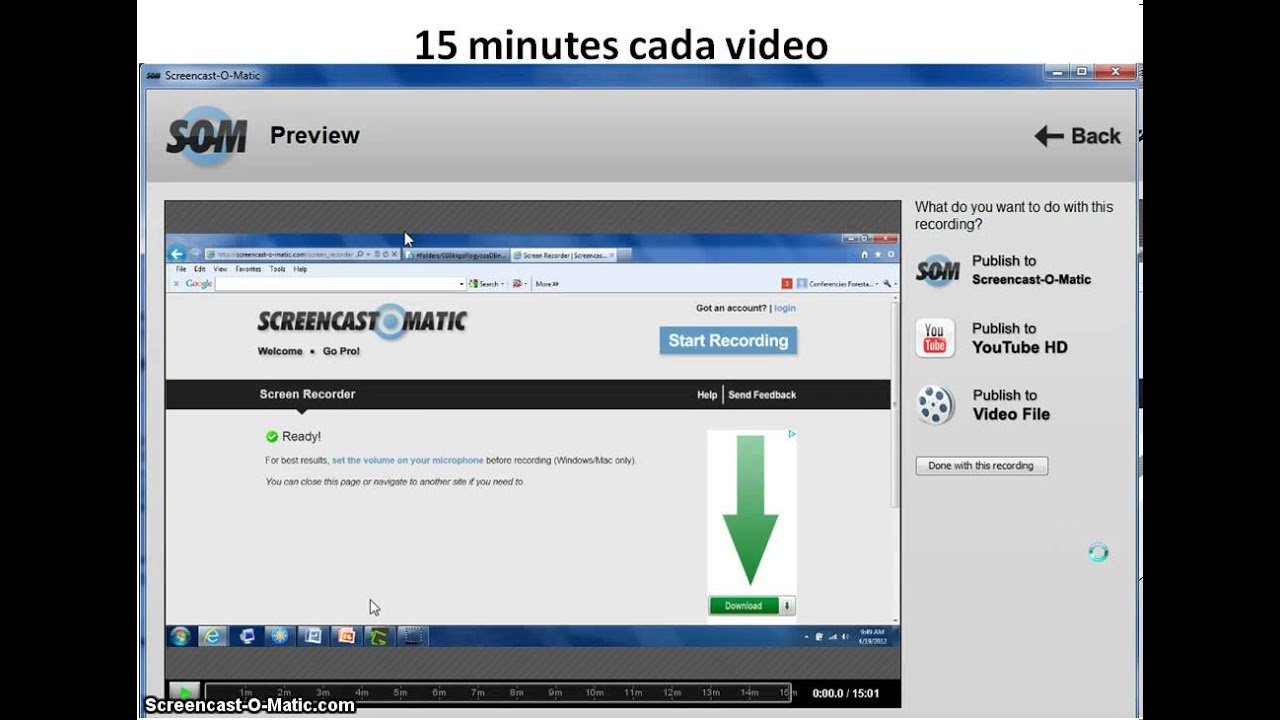
Task: Seek to the 14m timeline mark
Action: (x=749, y=692)
